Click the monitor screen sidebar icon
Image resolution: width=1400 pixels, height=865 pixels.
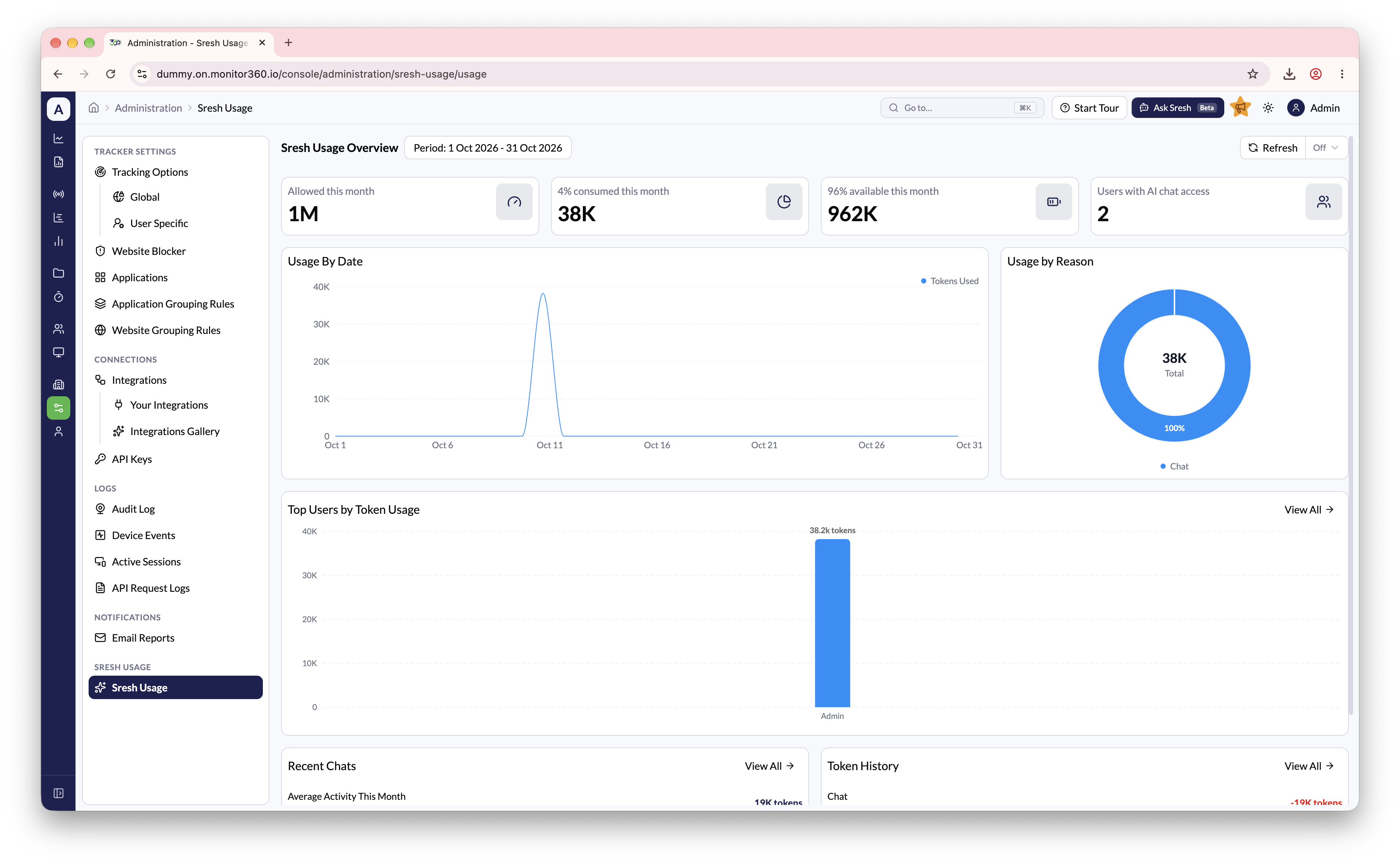coord(58,352)
